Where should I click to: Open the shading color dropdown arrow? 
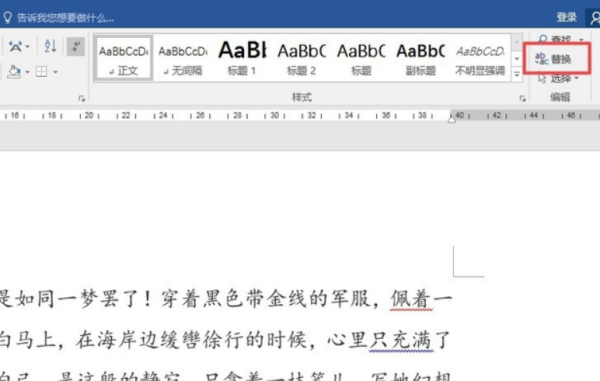tap(27, 72)
